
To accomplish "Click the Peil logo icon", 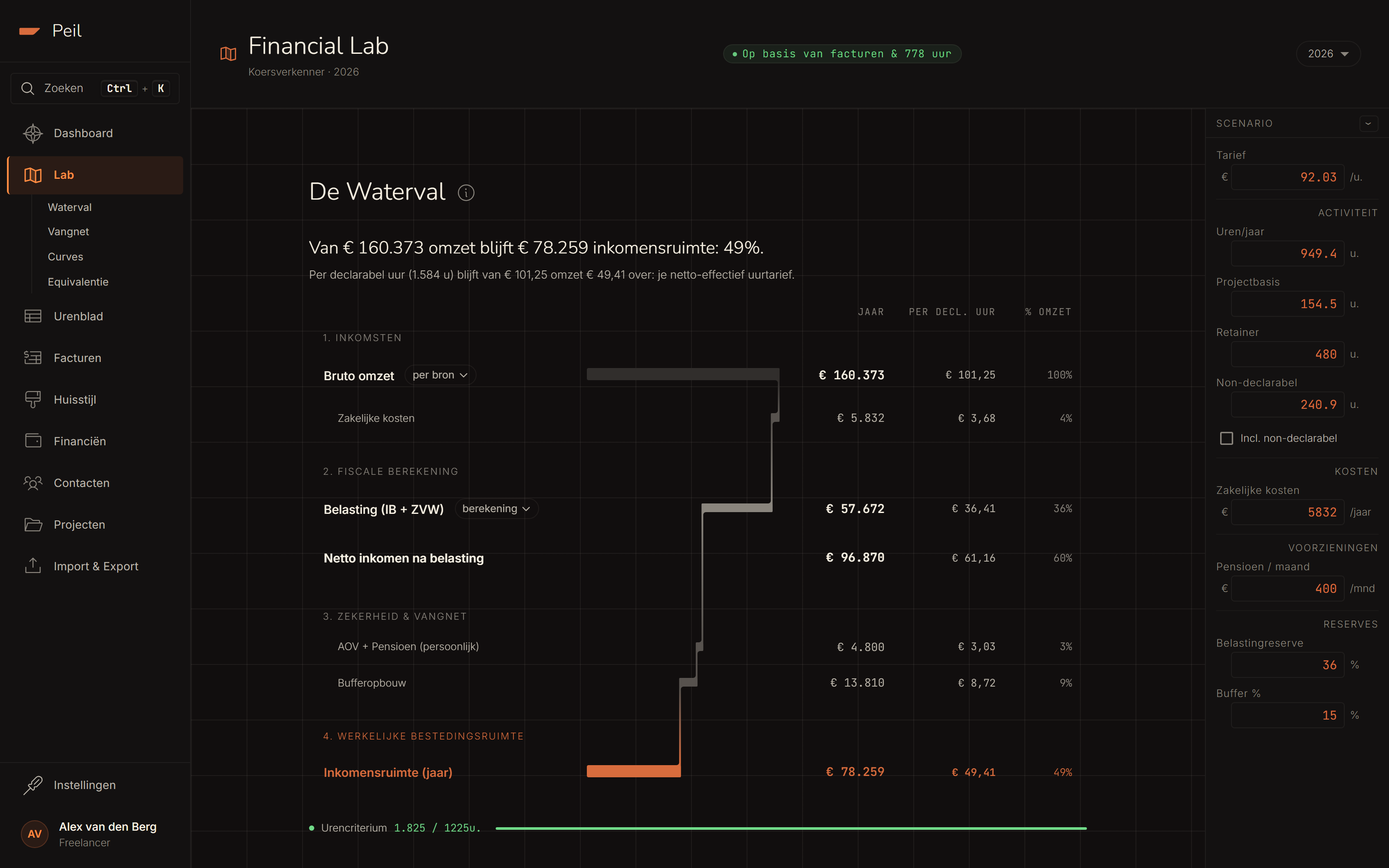I will 29,31.
